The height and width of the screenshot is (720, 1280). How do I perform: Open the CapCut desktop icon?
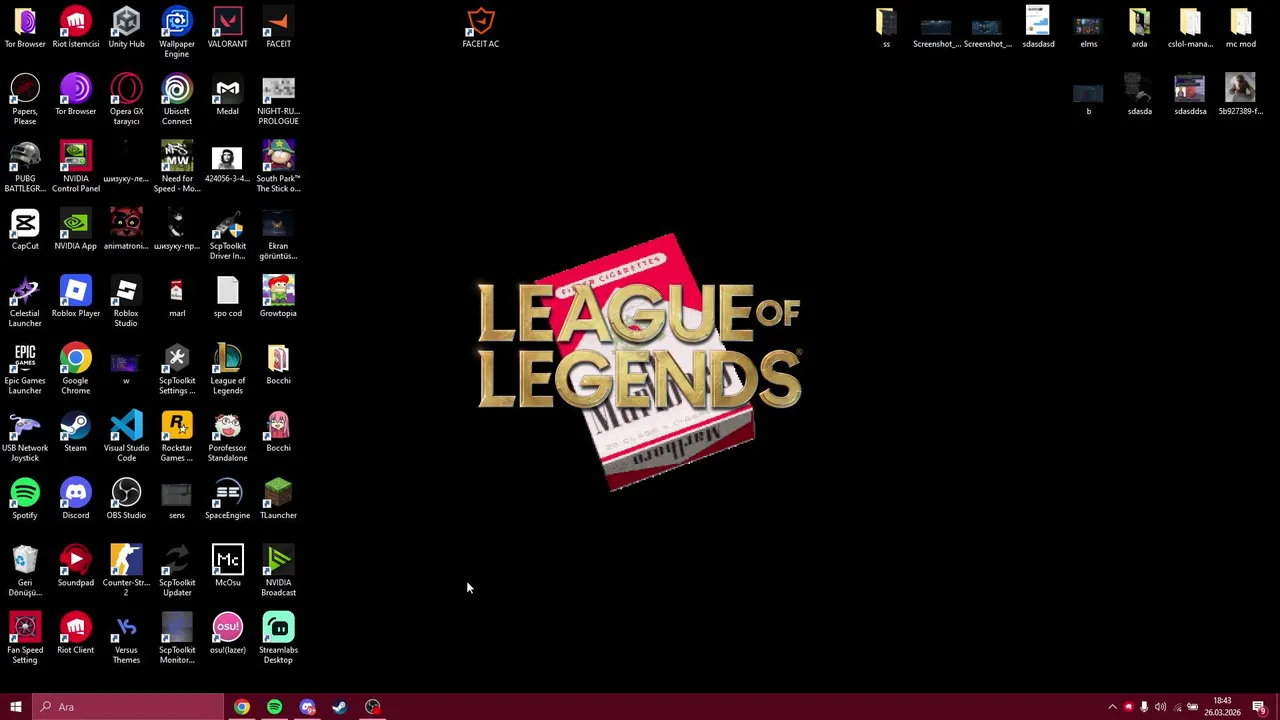(25, 230)
